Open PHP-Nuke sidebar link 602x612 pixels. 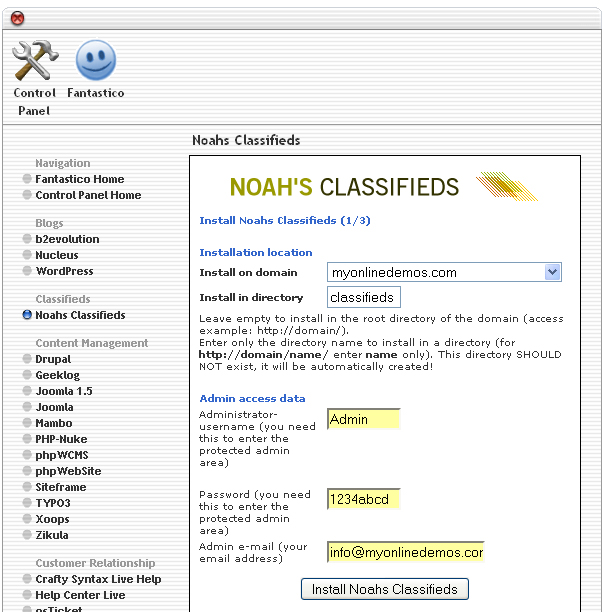tap(61, 439)
